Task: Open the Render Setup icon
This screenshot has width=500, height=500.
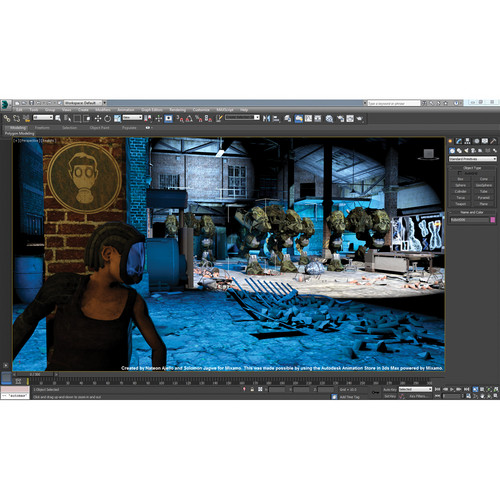Action: tap(340, 118)
